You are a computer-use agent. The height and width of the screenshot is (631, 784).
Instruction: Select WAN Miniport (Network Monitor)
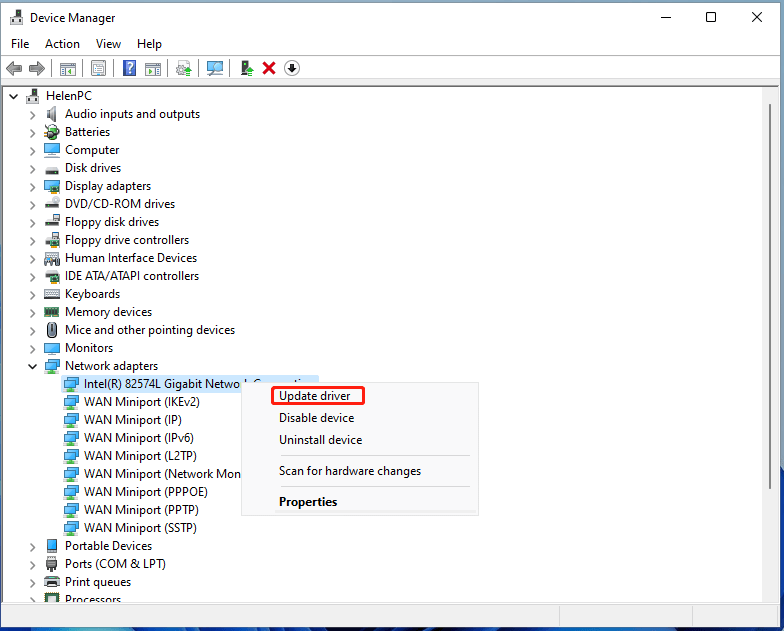coord(162,474)
